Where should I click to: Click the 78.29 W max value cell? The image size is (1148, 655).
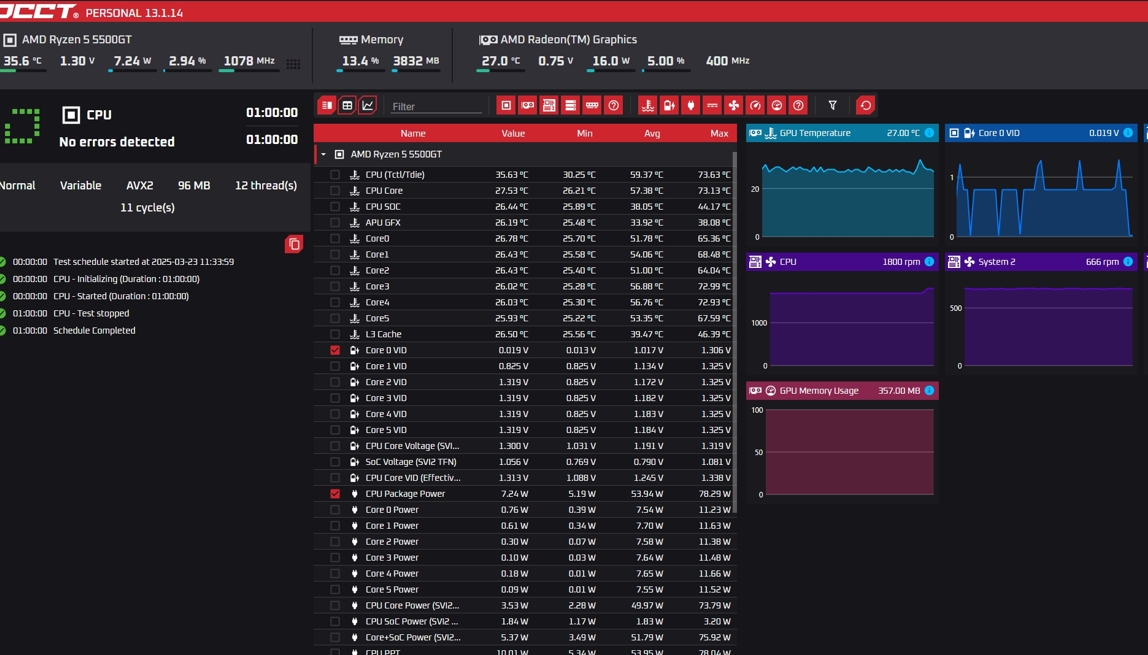pyautogui.click(x=714, y=493)
